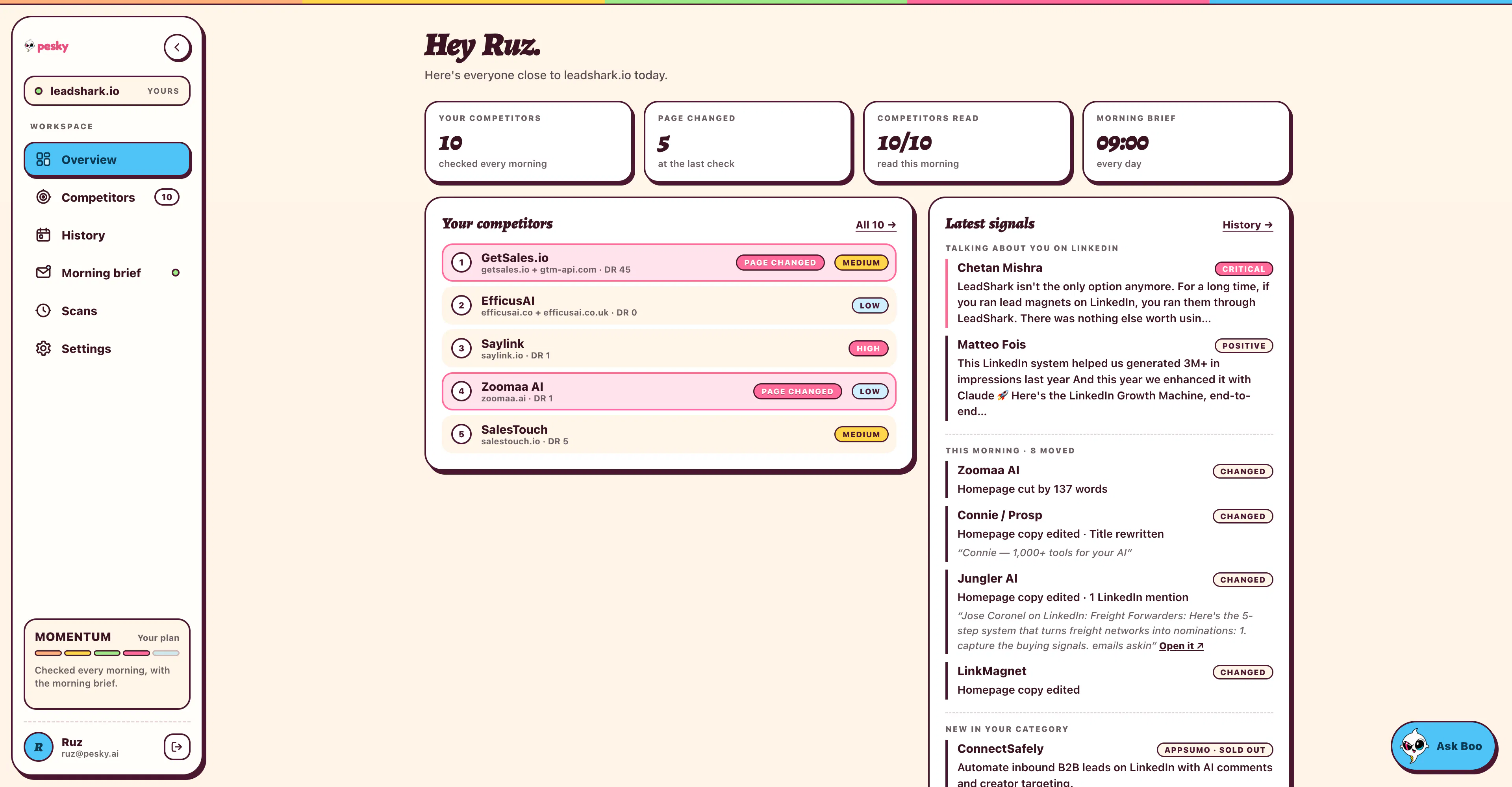Viewport: 1512px width, 787px height.
Task: Select the EfficusAI competitor row
Action: [669, 305]
